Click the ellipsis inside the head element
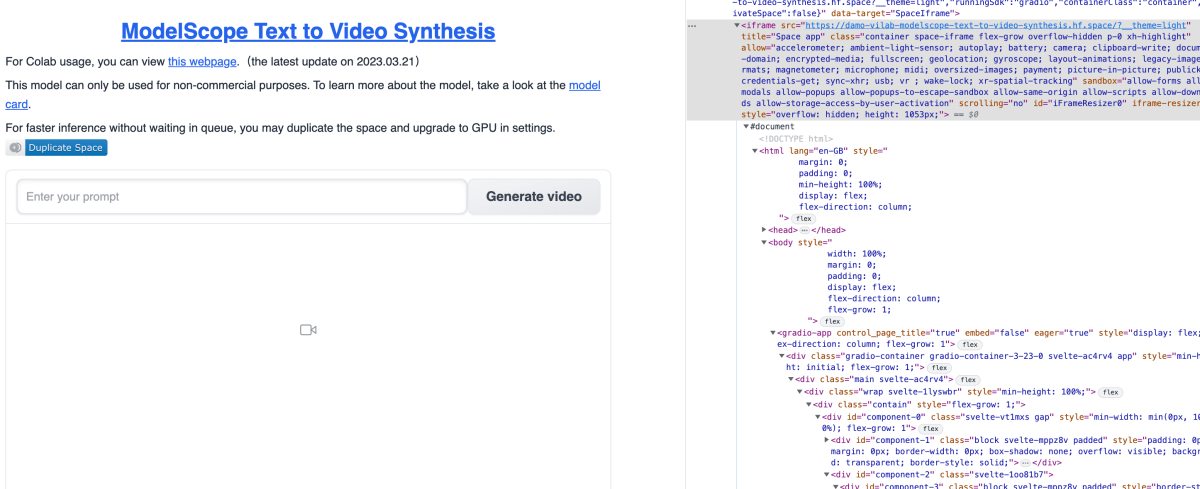This screenshot has width=1200, height=489. click(804, 230)
